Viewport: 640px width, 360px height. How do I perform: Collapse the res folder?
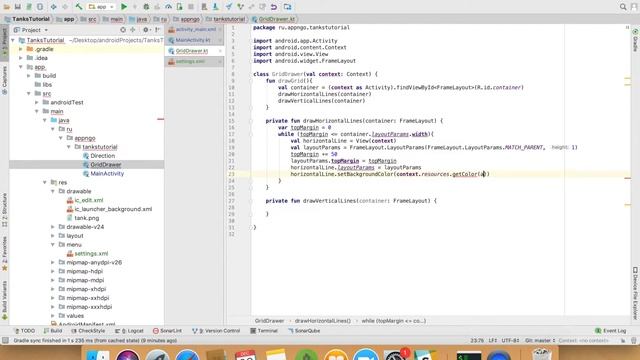tap(45, 182)
